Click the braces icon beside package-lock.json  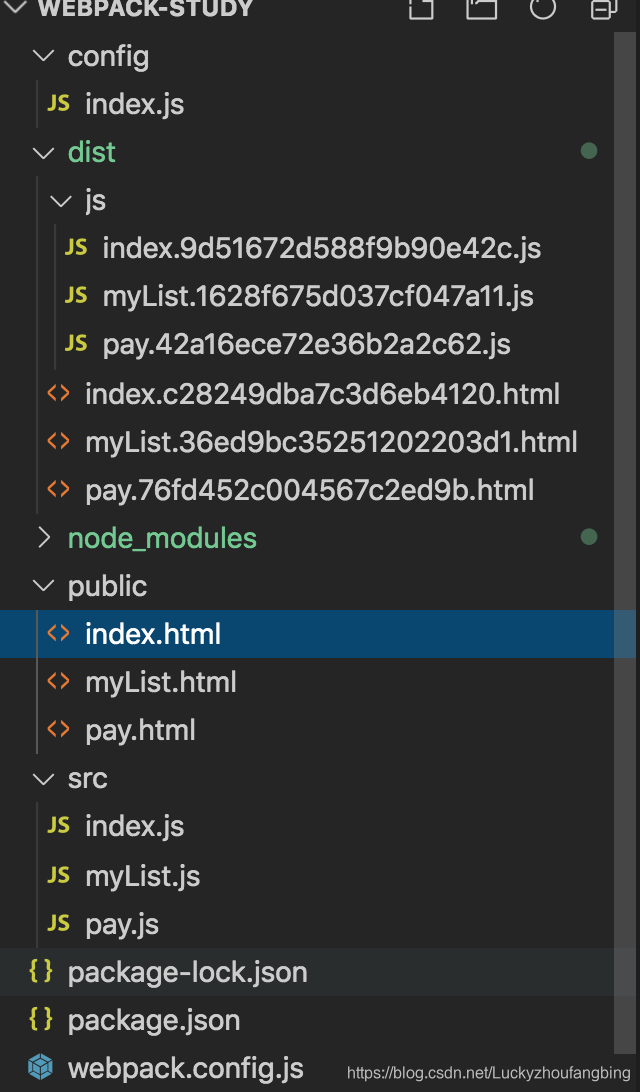click(x=41, y=970)
